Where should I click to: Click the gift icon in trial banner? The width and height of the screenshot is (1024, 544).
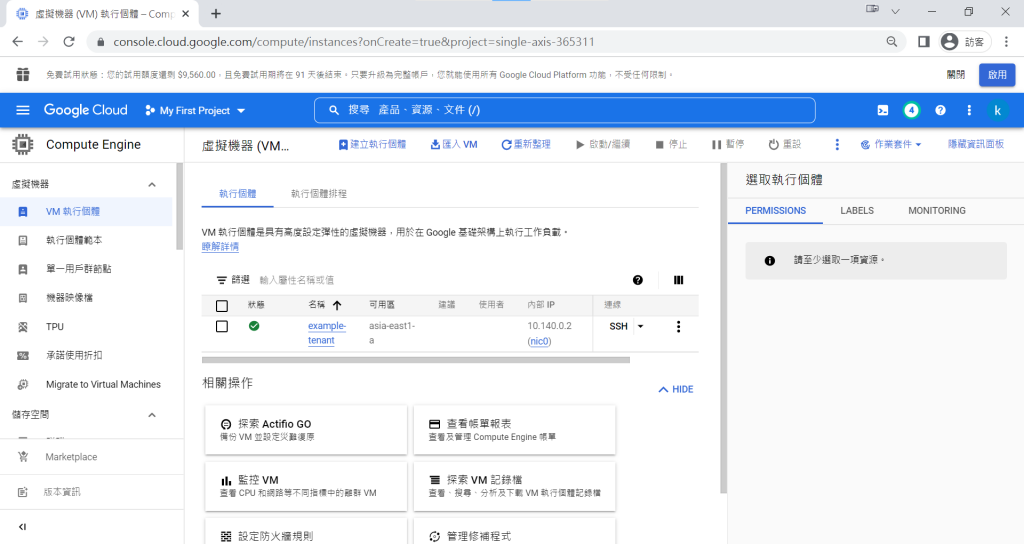tap(23, 74)
